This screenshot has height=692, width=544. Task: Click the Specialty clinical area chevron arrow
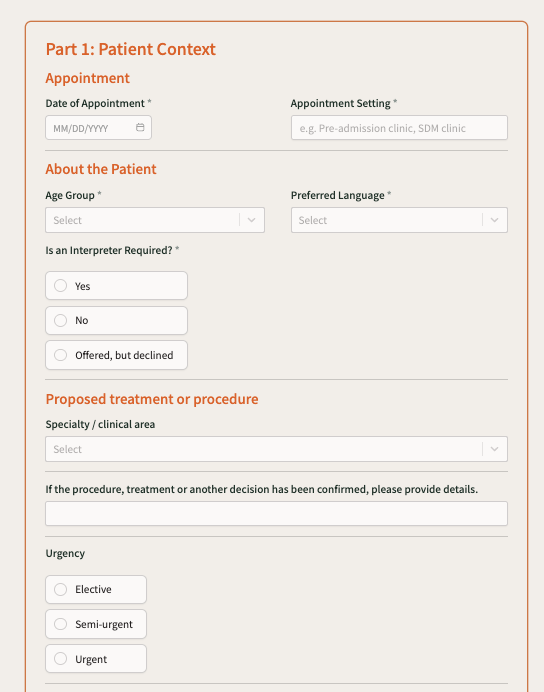495,449
